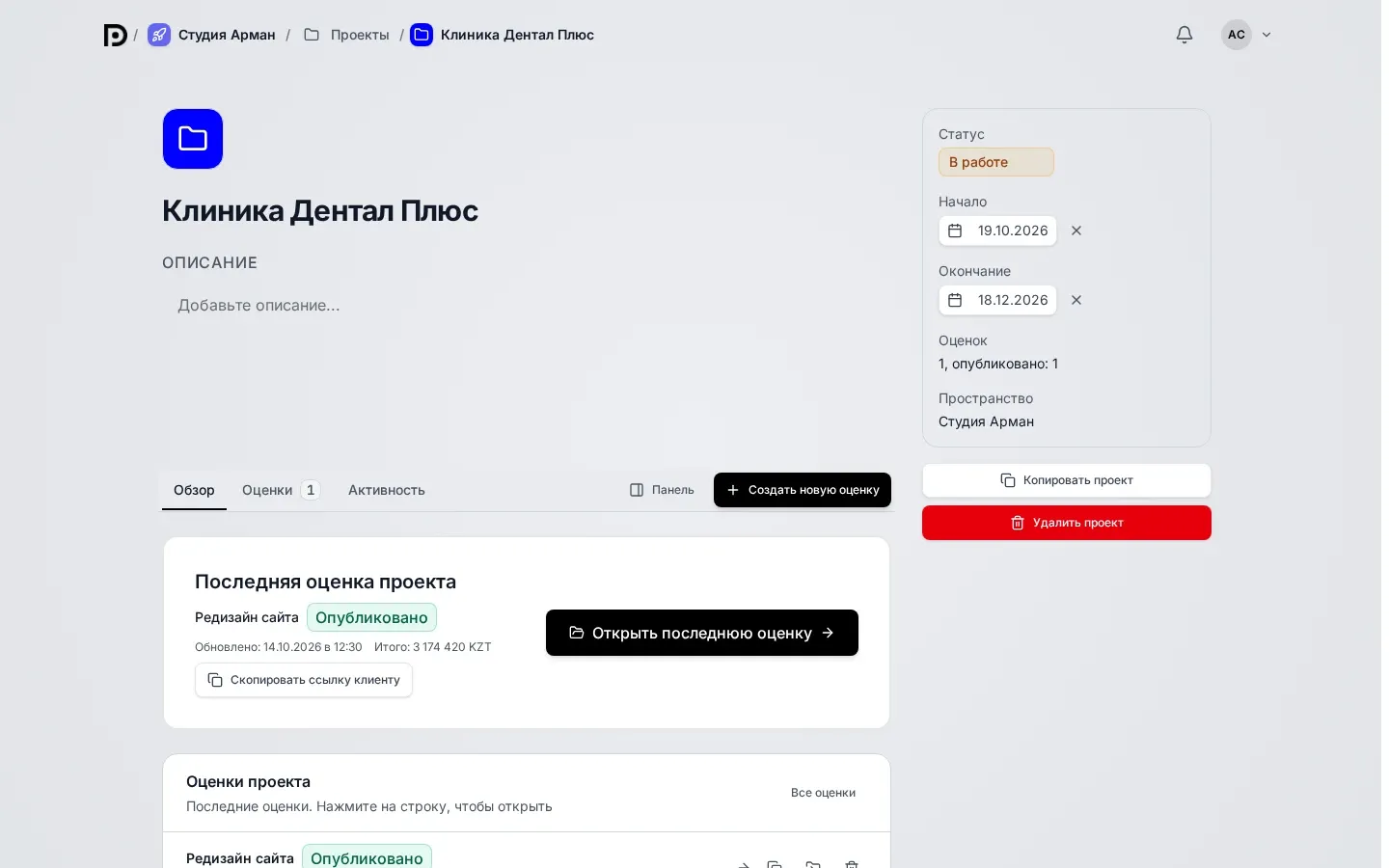Click Создать новую оценку
1389x868 pixels.
pos(803,490)
